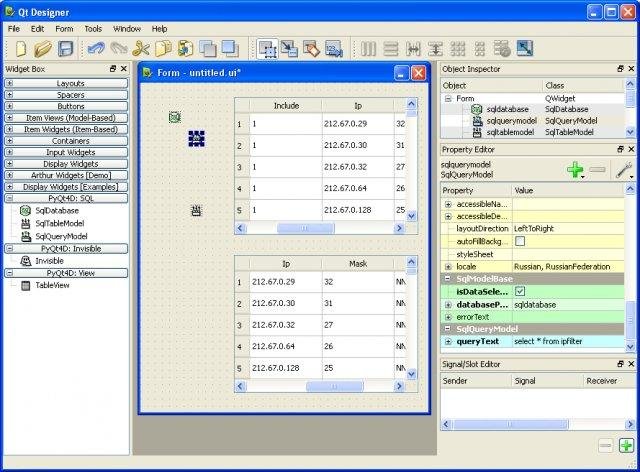The width and height of the screenshot is (640, 472).
Task: Click the Paste clipboard icon
Action: coord(185,49)
